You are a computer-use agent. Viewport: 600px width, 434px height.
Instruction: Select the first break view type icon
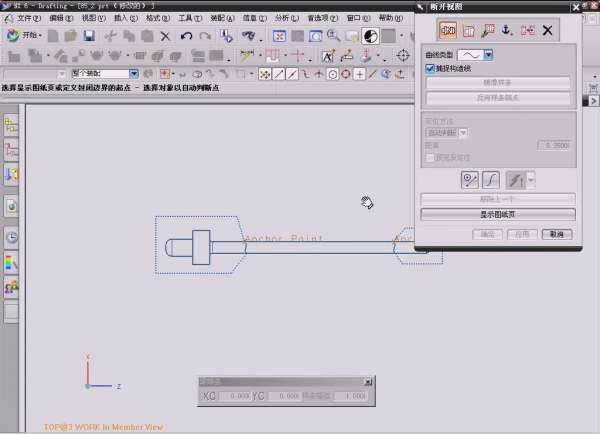(447, 31)
